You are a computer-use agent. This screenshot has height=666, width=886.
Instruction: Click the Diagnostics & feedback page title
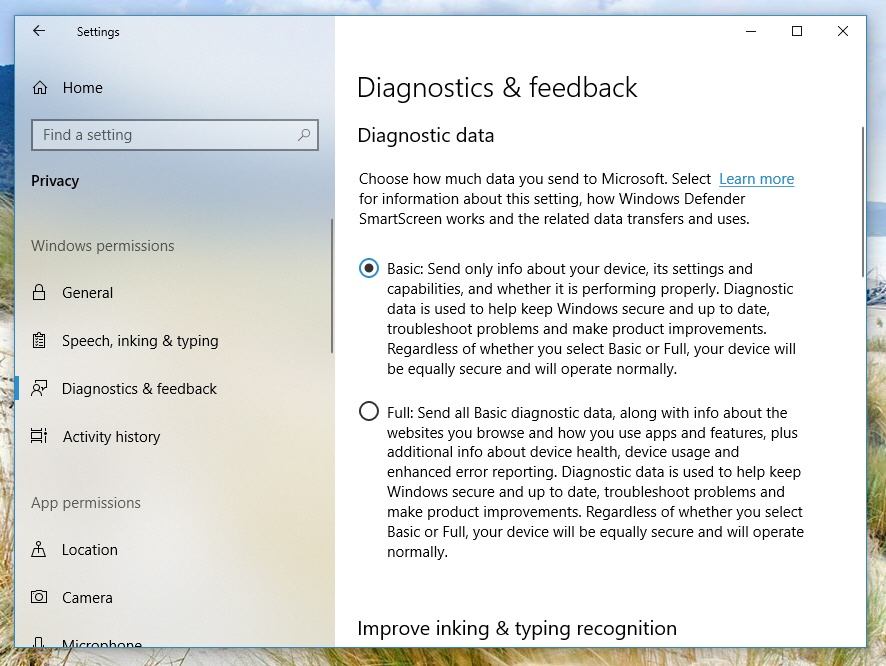(497, 88)
